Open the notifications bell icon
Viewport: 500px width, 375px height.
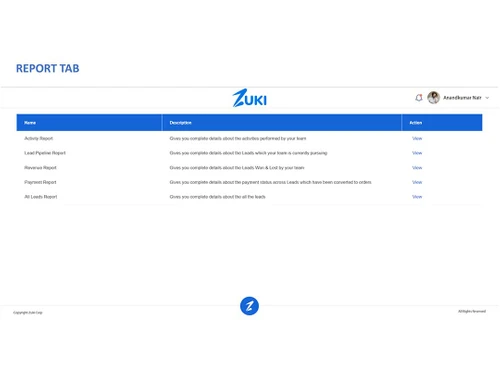tap(419, 98)
